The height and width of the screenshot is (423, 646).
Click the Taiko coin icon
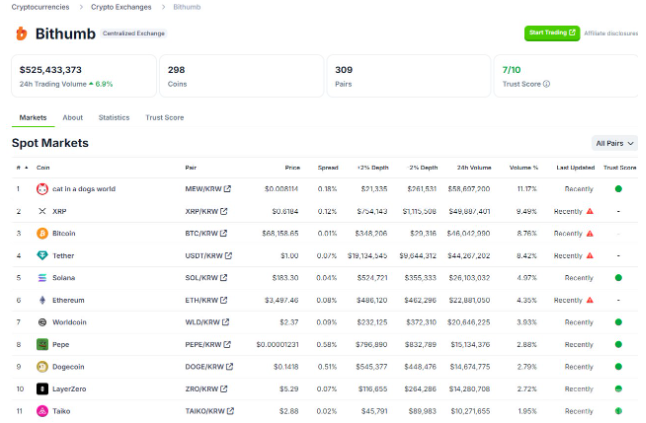pyautogui.click(x=42, y=411)
